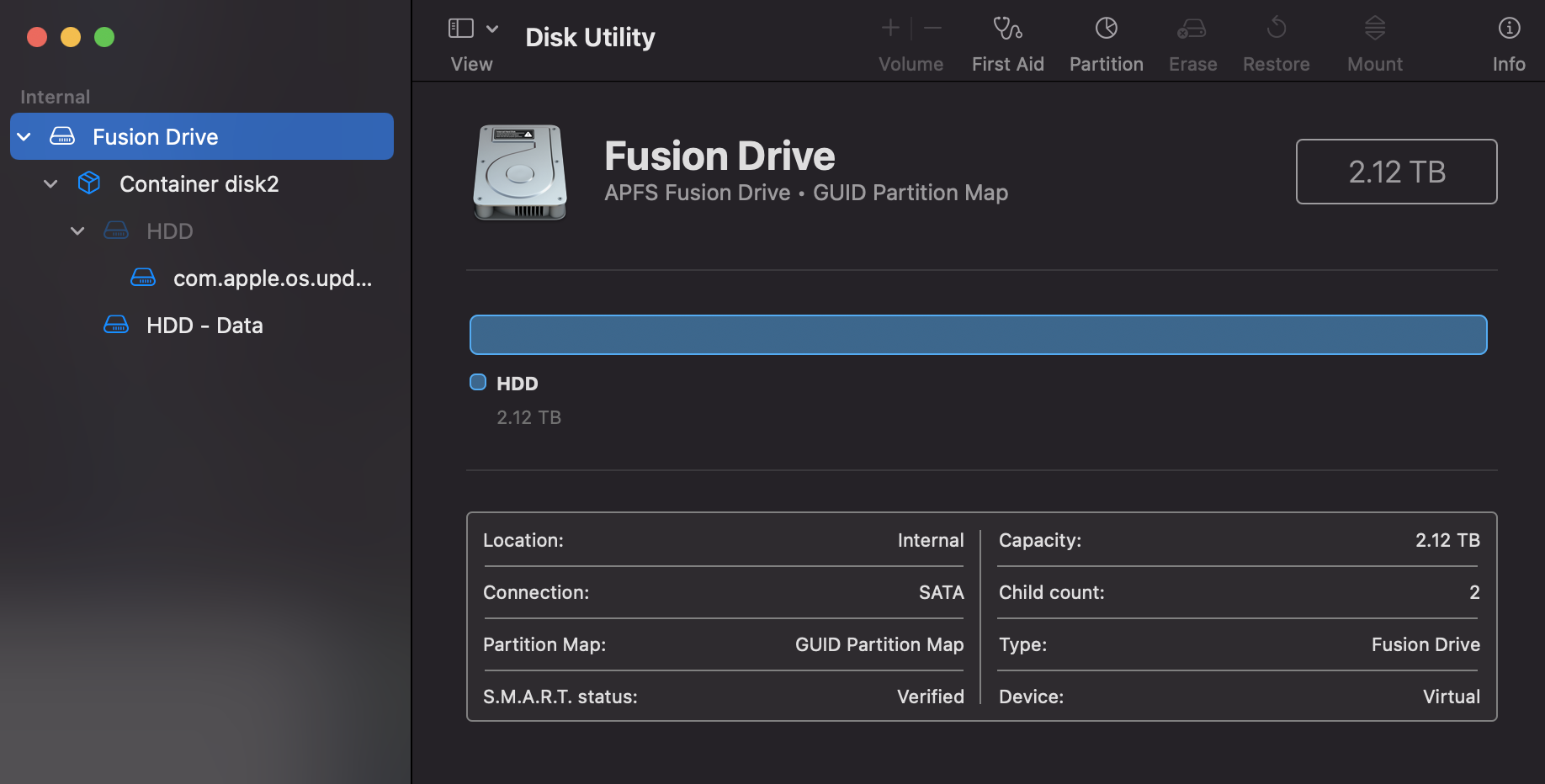The image size is (1545, 784).
Task: Open the View dropdown chevron
Action: (x=492, y=29)
